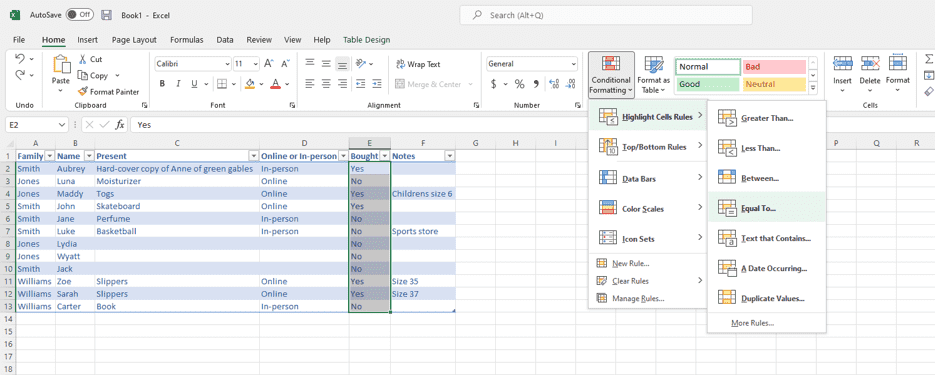Open the Calibri font name dropdown
Screen dimensions: 935x375
(227, 64)
